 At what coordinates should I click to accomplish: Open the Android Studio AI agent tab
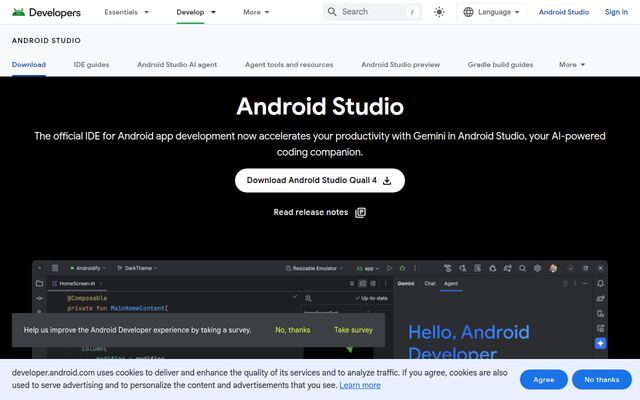177,64
